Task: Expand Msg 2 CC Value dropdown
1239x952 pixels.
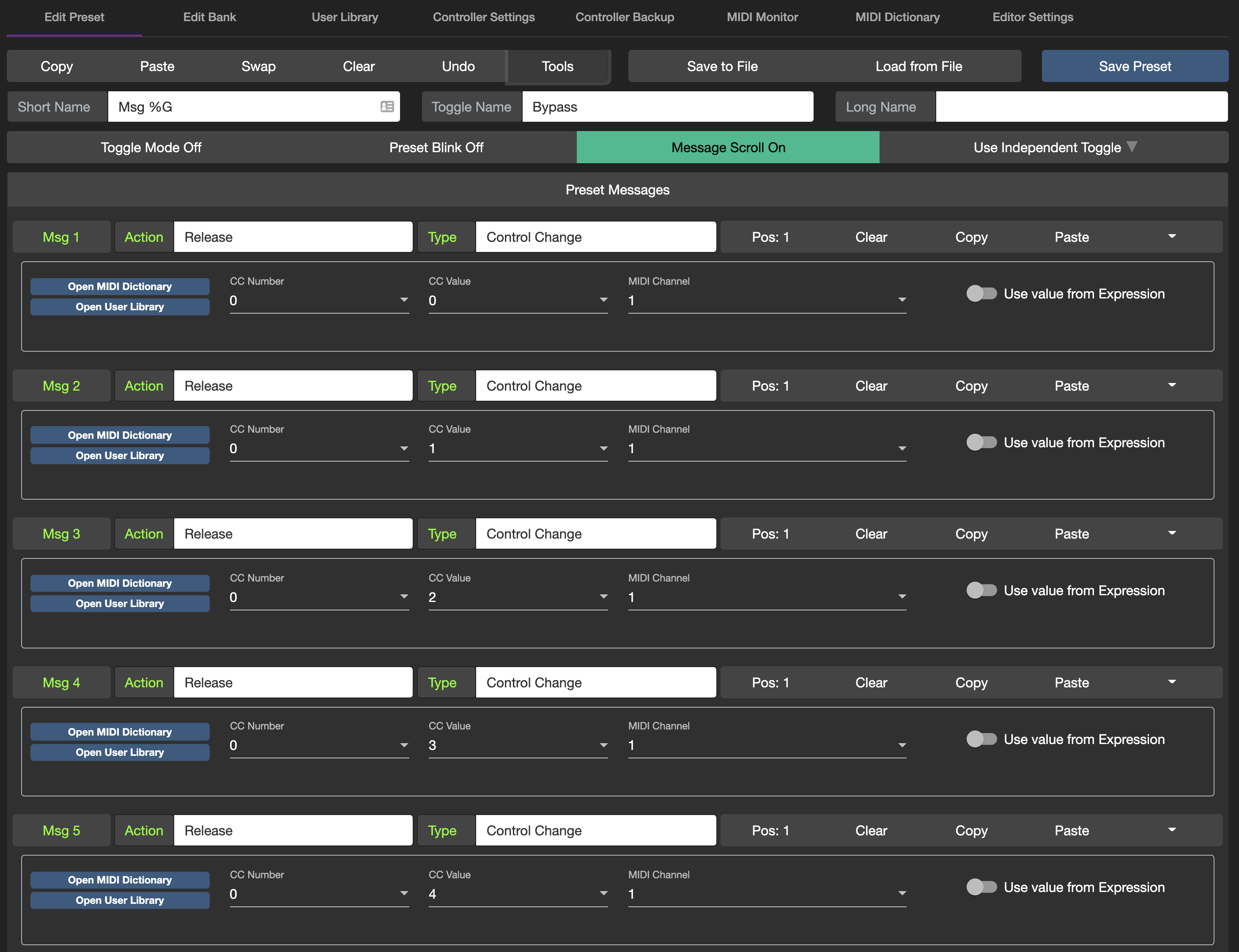Action: 603,448
